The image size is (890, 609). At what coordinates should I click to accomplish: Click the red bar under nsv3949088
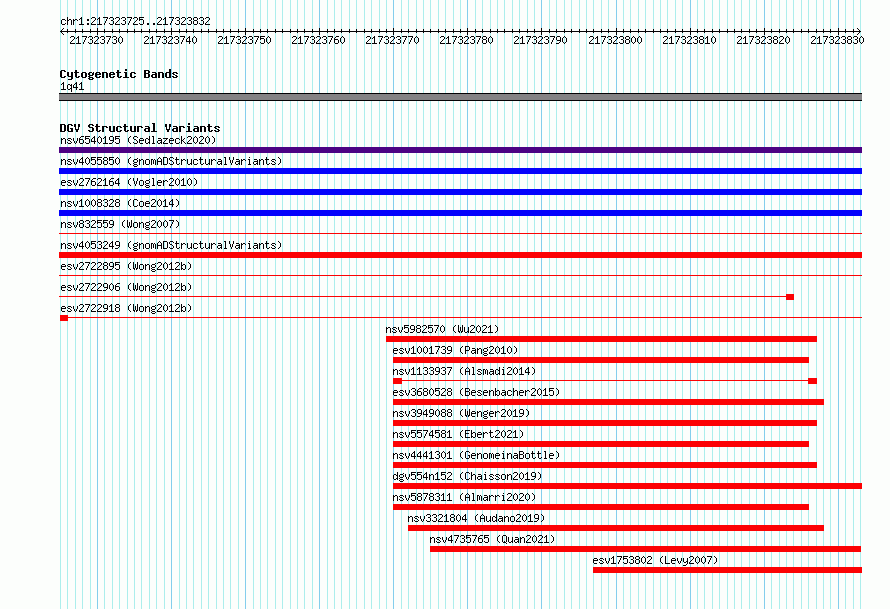(x=604, y=423)
